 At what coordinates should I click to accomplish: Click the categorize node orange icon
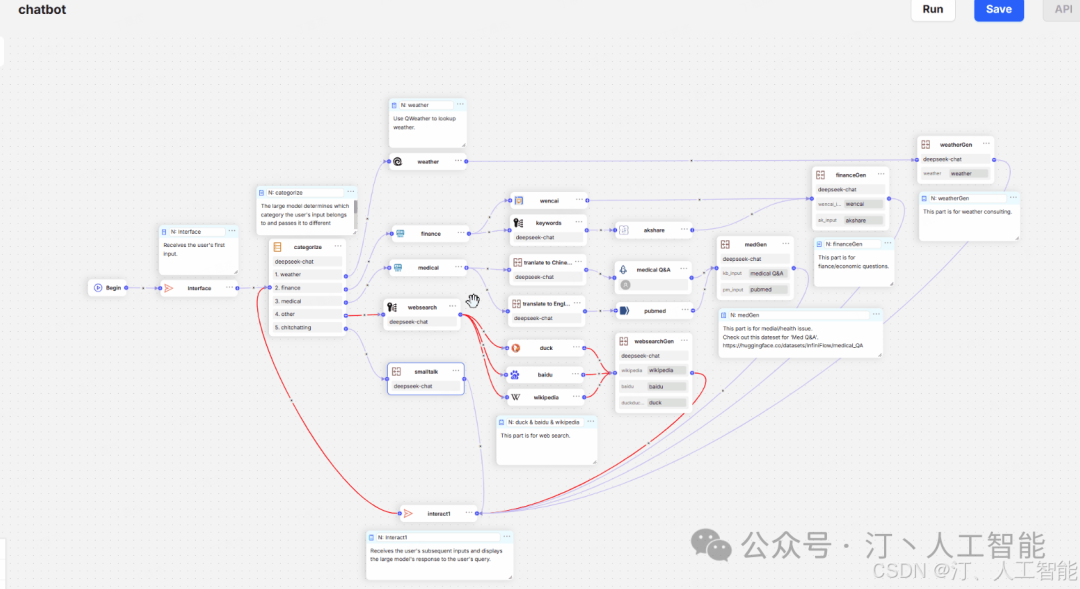[278, 247]
